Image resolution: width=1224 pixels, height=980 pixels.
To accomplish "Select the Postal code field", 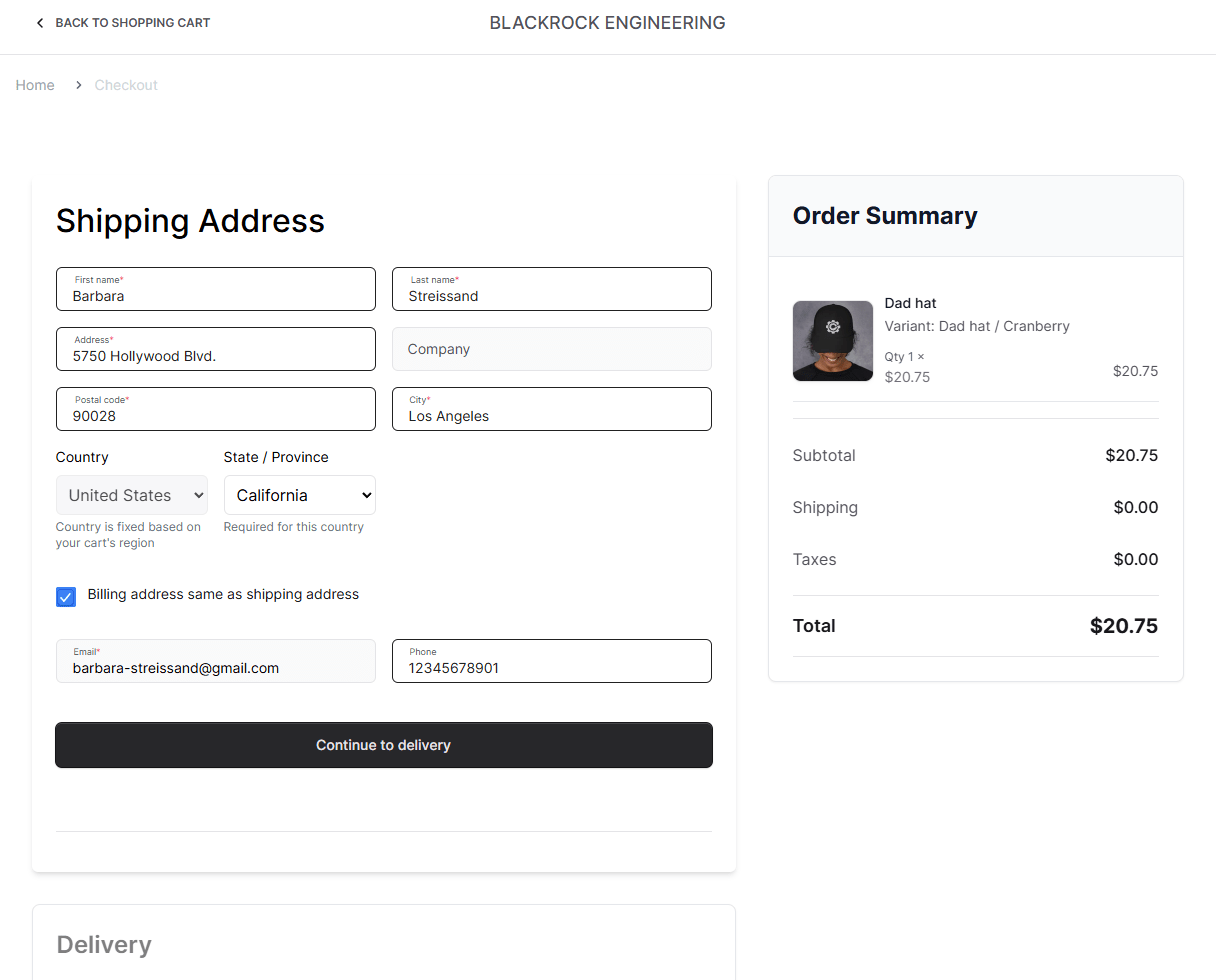I will pos(216,416).
